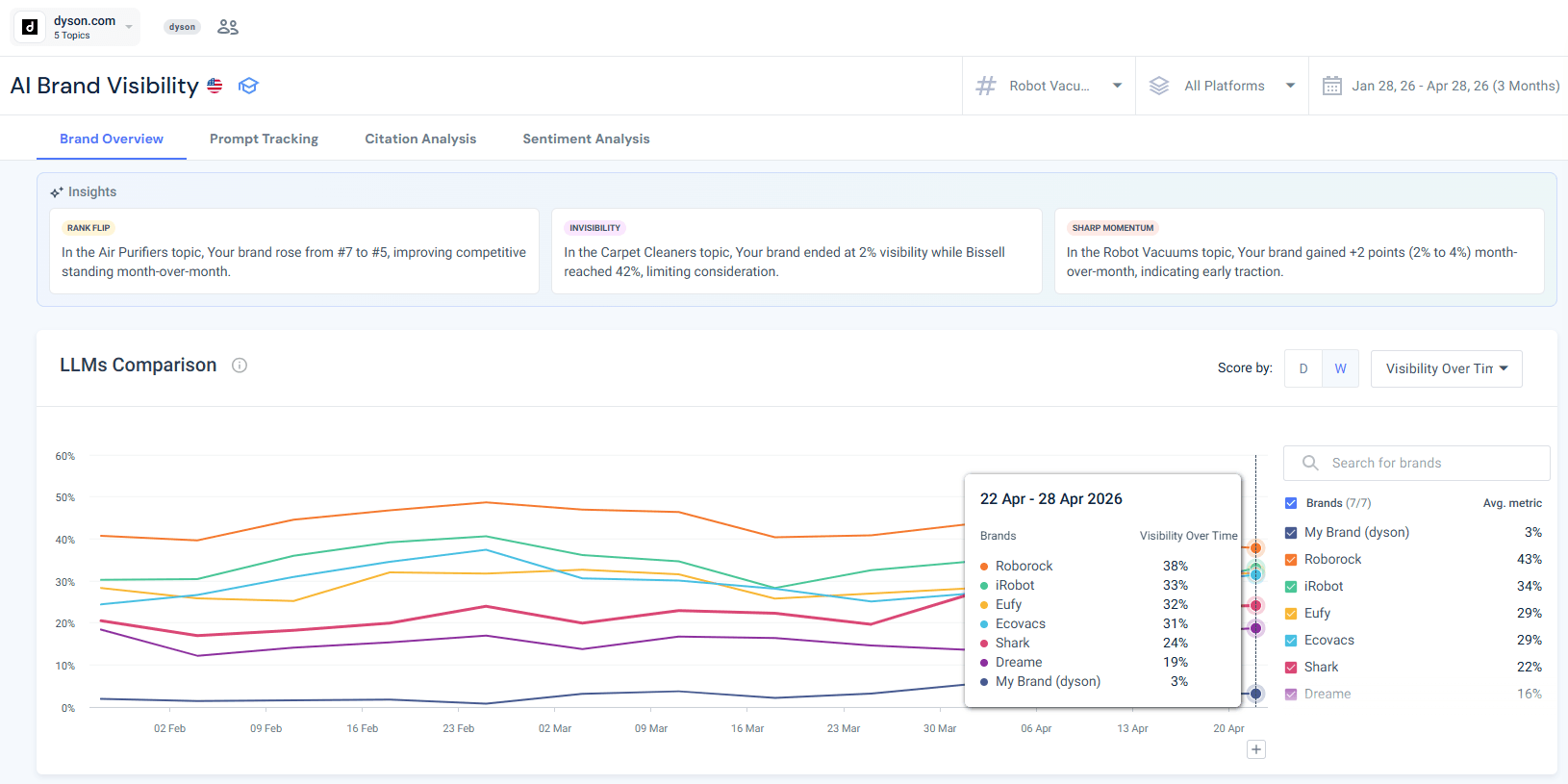
Task: Click the 20 Apr x-axis label
Action: click(x=1228, y=728)
